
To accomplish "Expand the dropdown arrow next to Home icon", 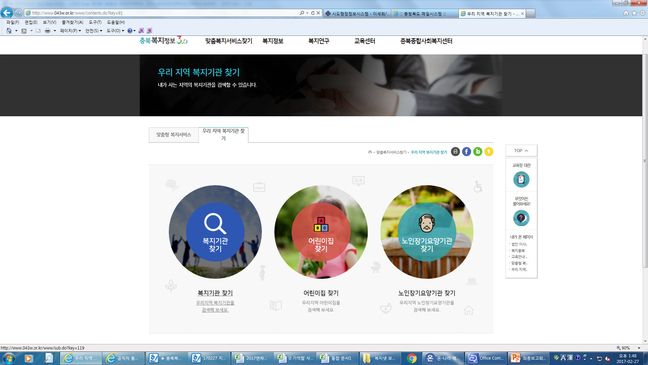I will [16, 31].
